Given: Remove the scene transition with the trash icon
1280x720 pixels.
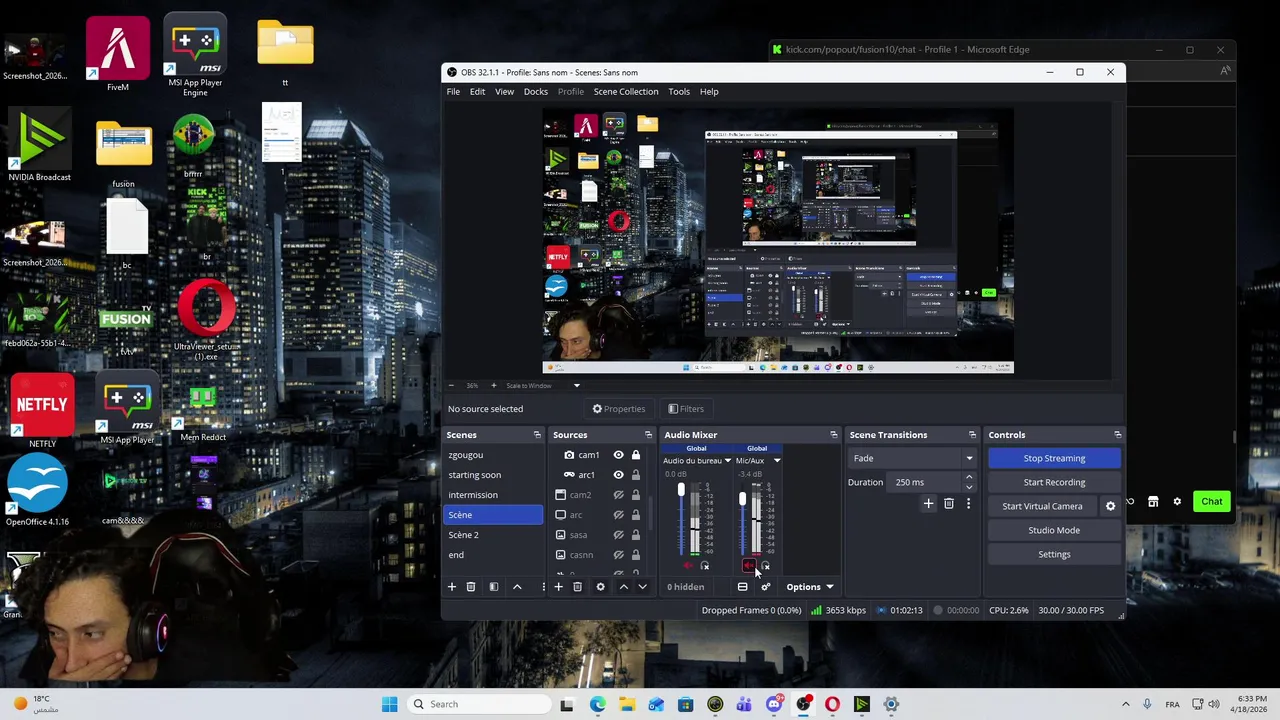Looking at the screenshot, I should tap(949, 504).
